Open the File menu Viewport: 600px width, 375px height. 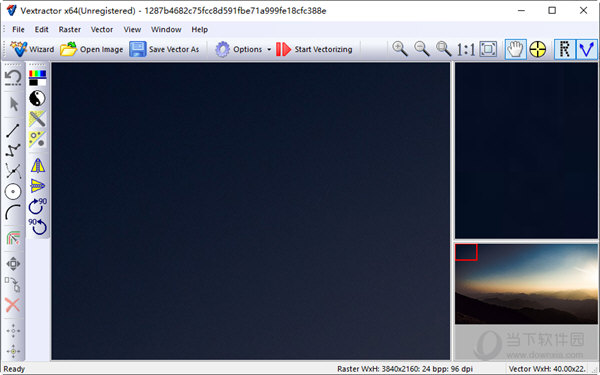[x=18, y=29]
